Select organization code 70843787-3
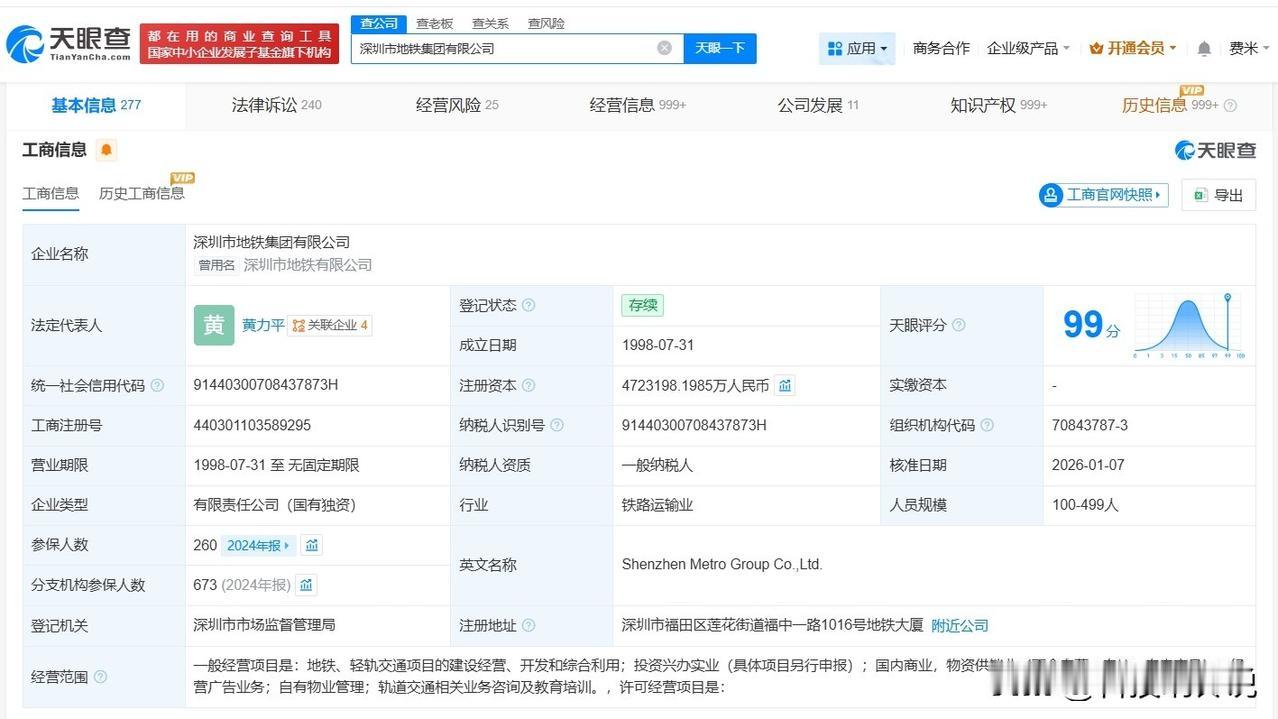Image resolution: width=1278 pixels, height=719 pixels. coord(1090,425)
